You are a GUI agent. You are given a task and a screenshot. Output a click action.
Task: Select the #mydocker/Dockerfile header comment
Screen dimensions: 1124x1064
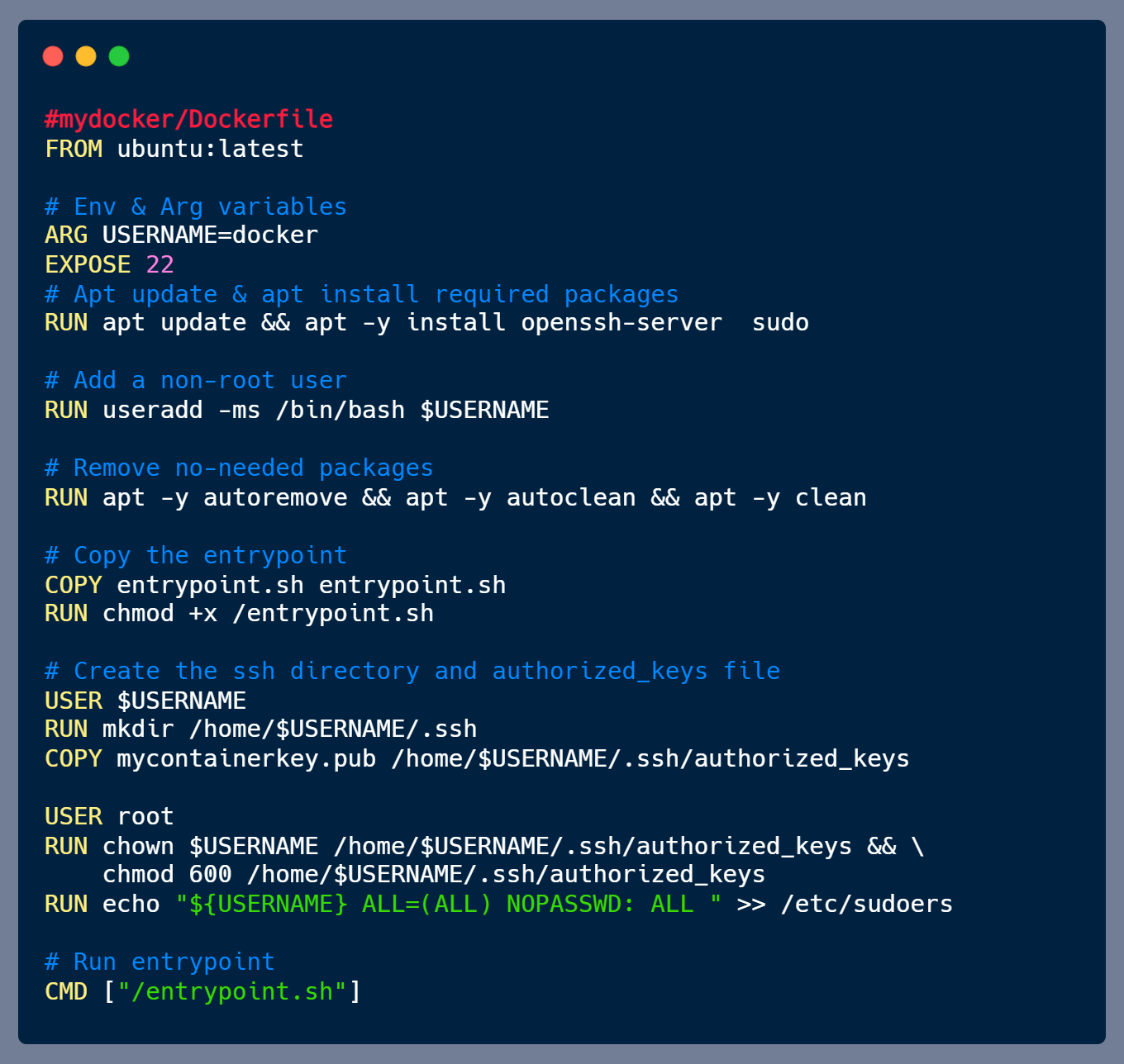(188, 118)
